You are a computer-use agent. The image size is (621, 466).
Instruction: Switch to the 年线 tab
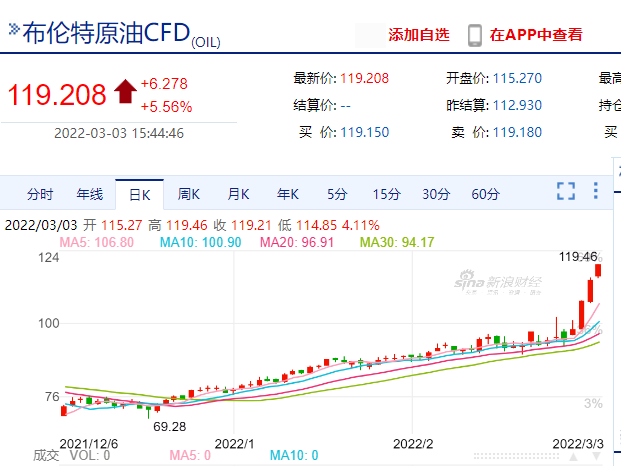pos(90,194)
